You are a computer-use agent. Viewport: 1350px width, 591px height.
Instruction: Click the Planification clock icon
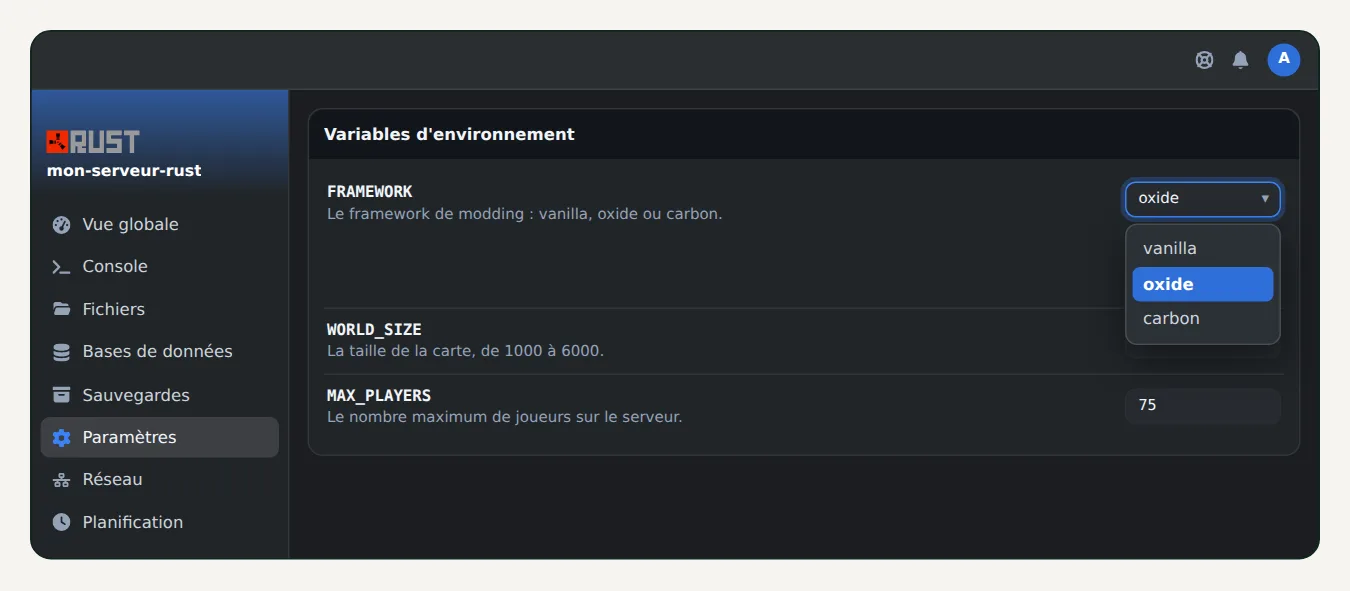[62, 522]
